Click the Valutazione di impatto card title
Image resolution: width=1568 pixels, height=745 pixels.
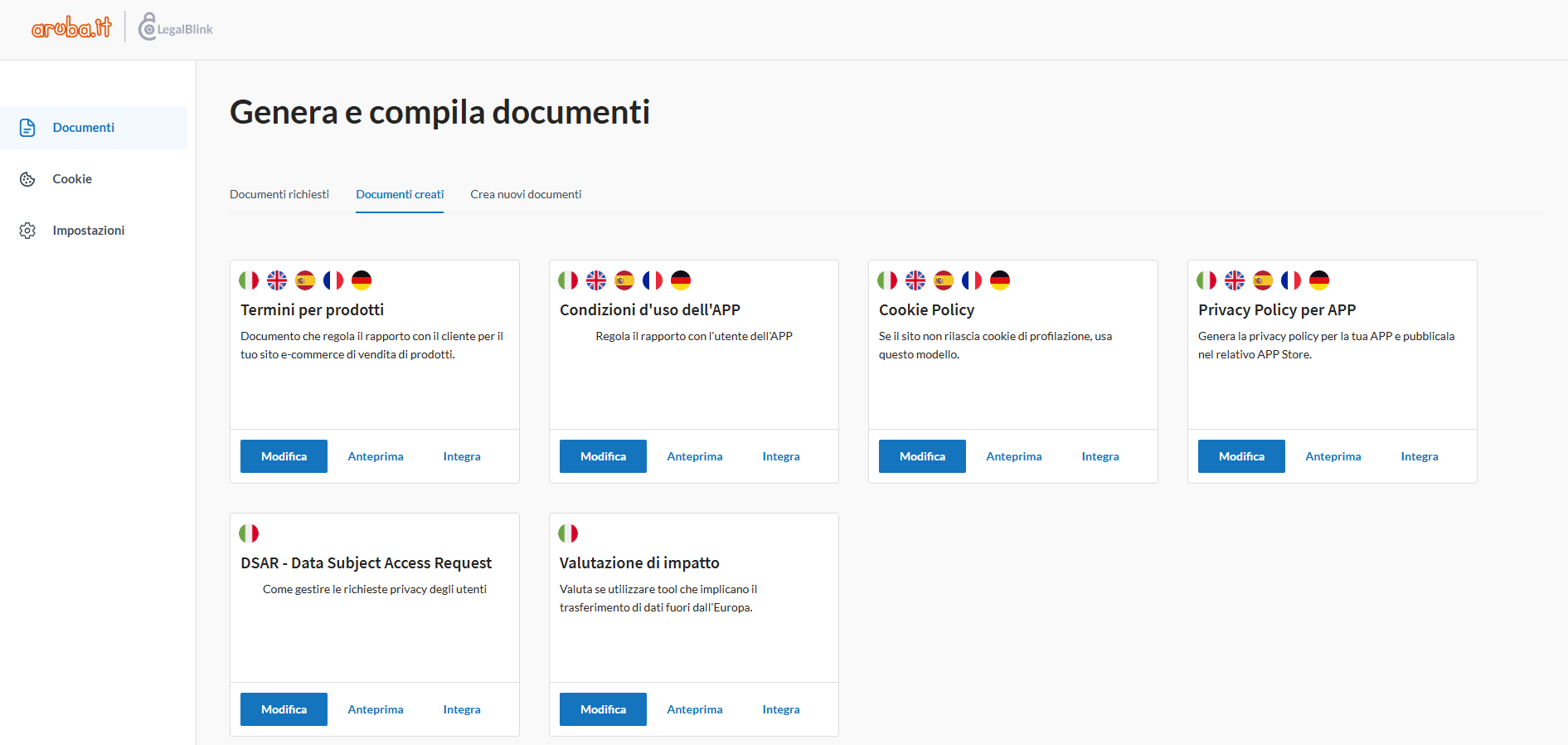coord(639,562)
